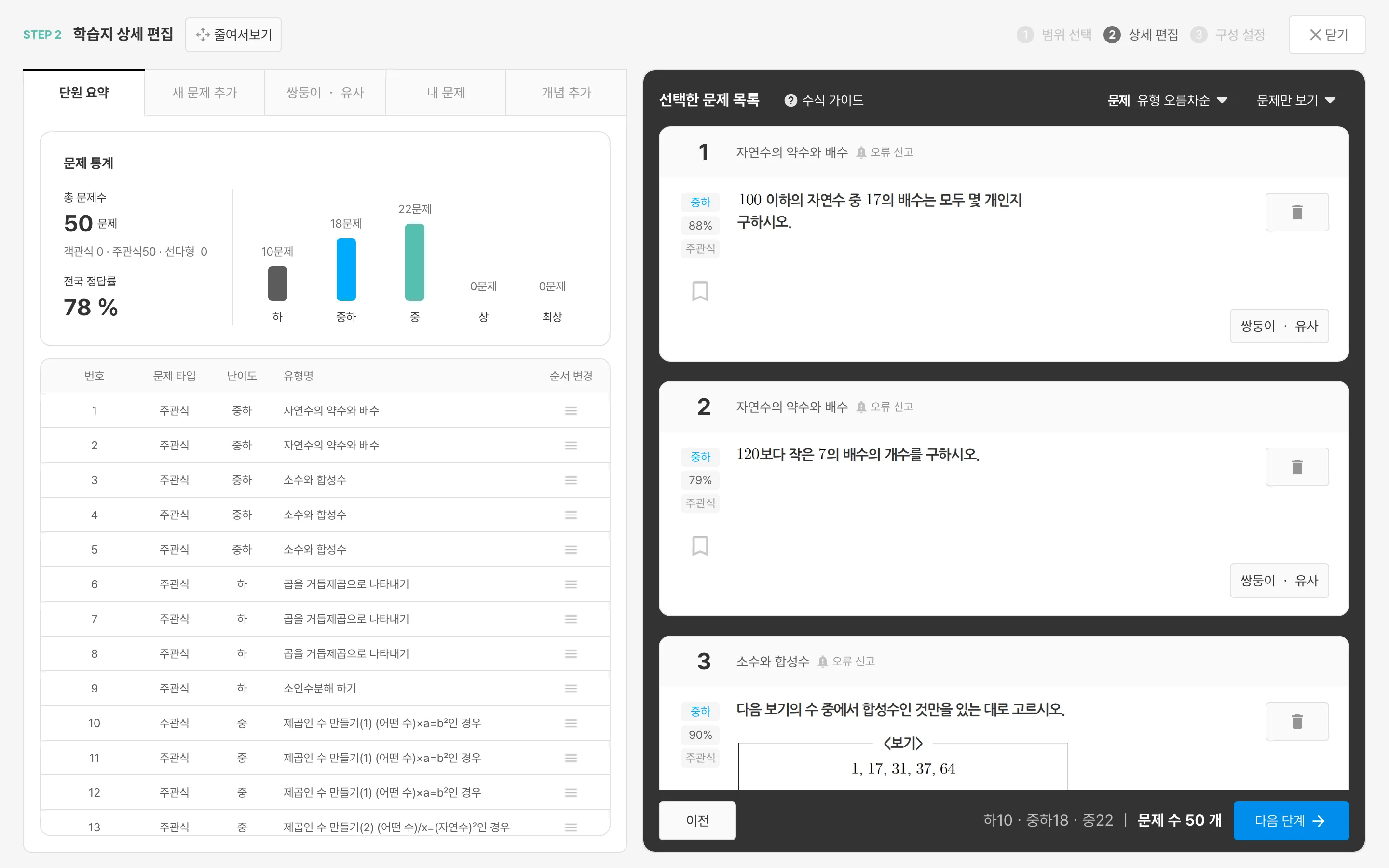Close the editor with 닫기
Screen dimensions: 1389x868
tap(1326, 34)
